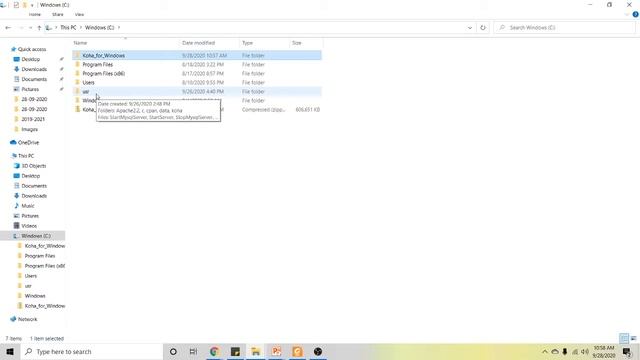The height and width of the screenshot is (360, 640).
Task: Click the Search Windows (C:) field
Action: pos(564,27)
